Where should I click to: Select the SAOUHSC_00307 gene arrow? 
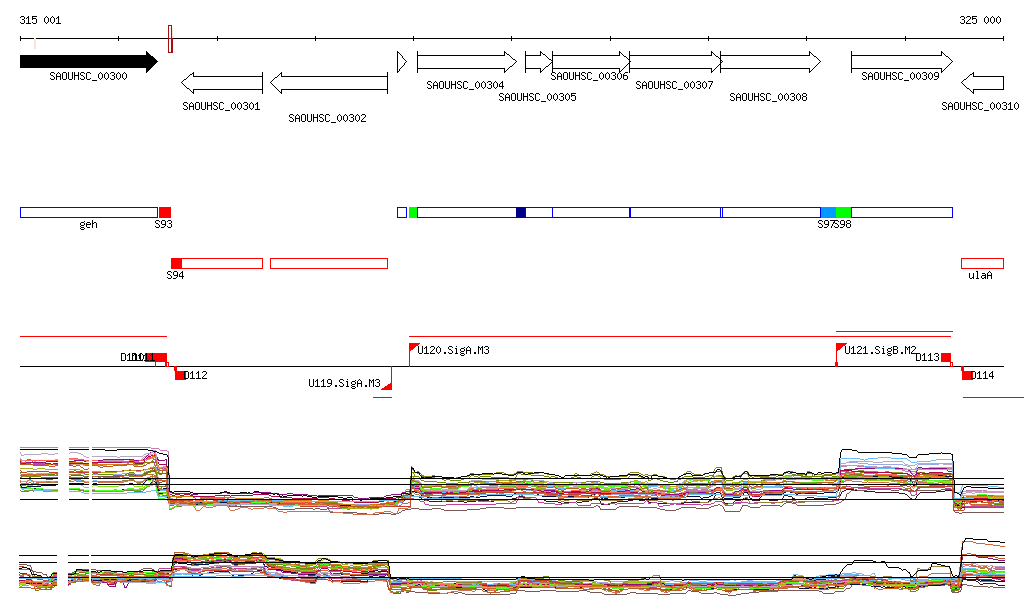tap(675, 62)
